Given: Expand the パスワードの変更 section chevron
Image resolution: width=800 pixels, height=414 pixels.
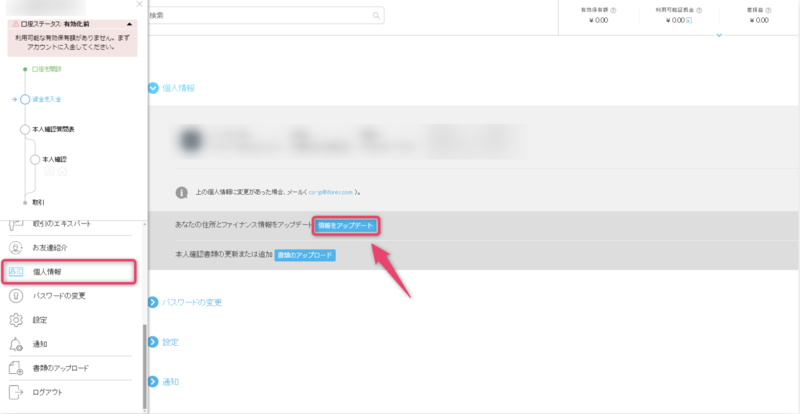Looking at the screenshot, I should pos(153,303).
